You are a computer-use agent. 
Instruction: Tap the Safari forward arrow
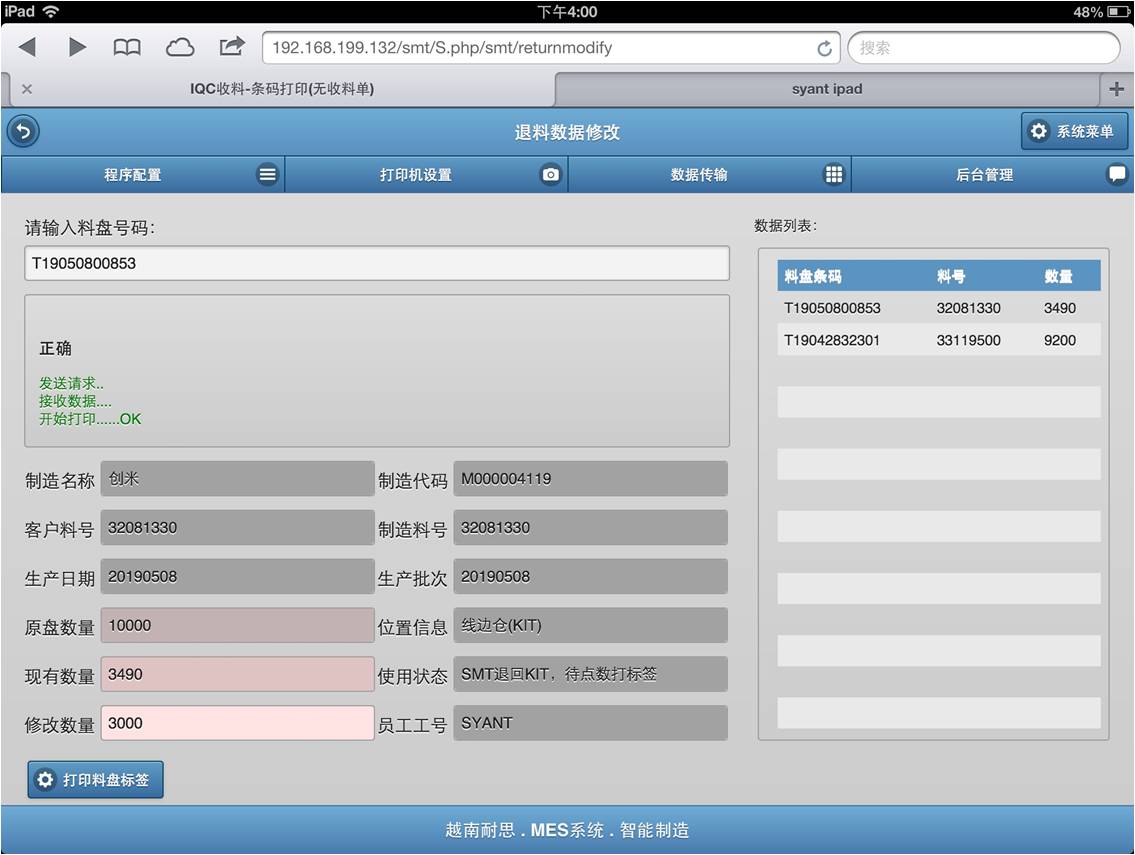(x=77, y=47)
